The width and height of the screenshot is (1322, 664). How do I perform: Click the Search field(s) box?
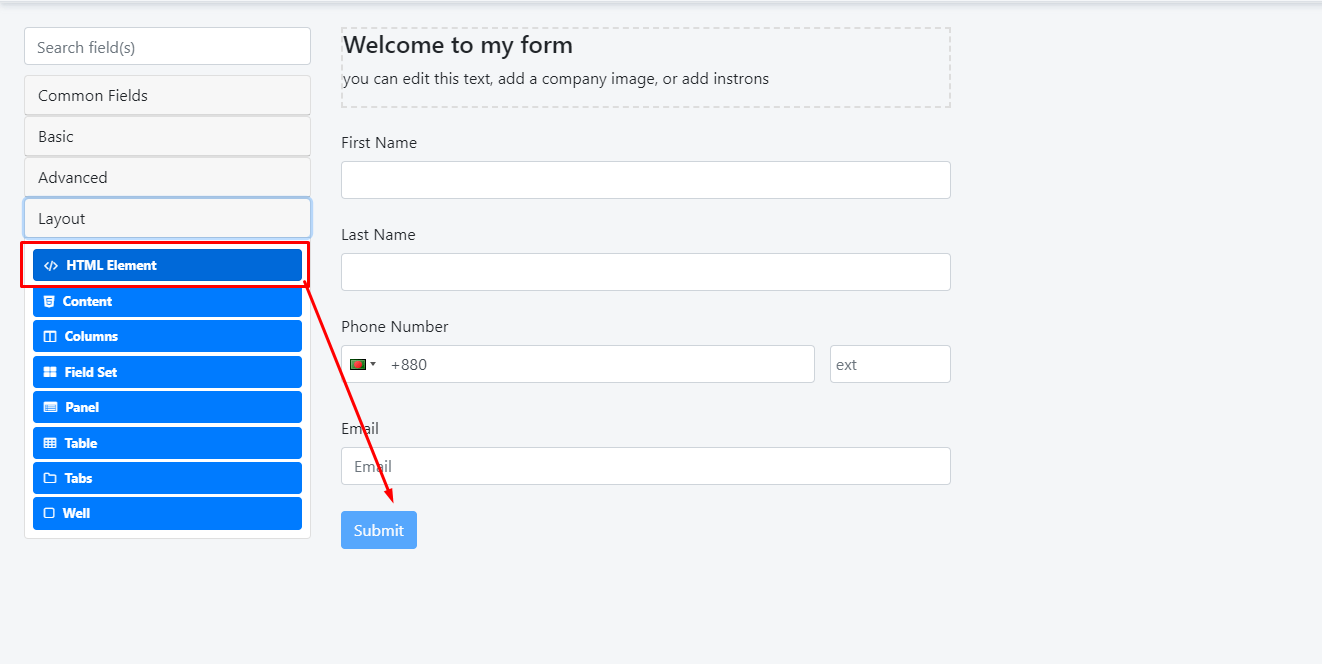(x=167, y=47)
